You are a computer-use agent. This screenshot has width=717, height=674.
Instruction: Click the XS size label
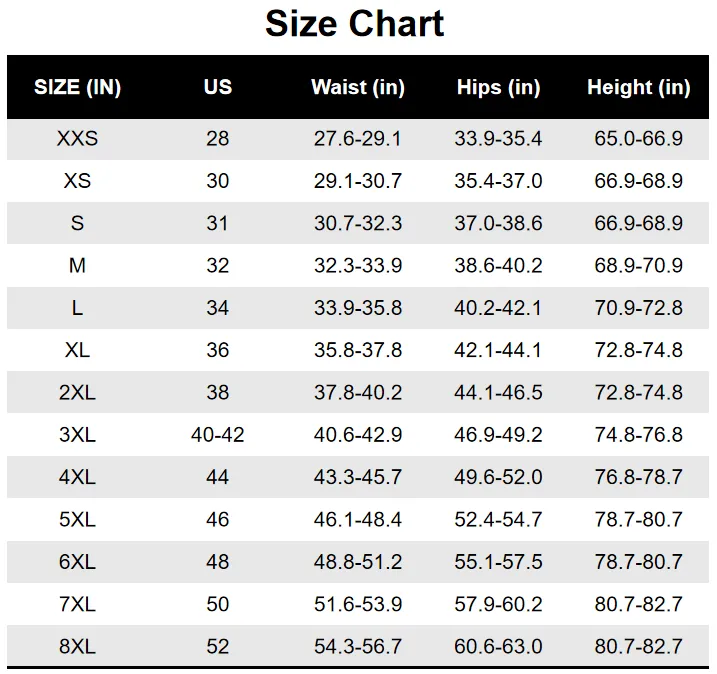[77, 181]
